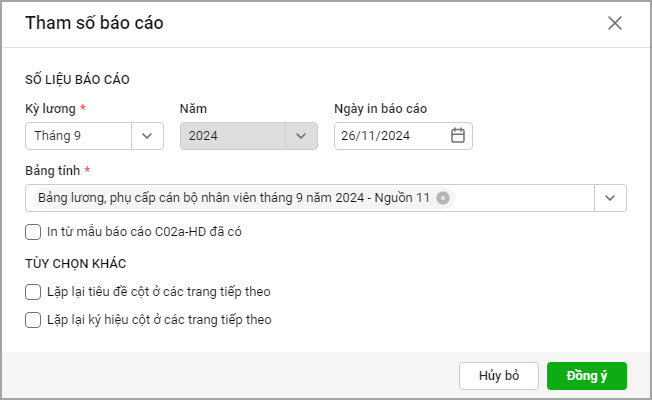Click the 'Lặp lại ký hiệu cột' label text
The height and width of the screenshot is (400, 652).
(x=159, y=320)
